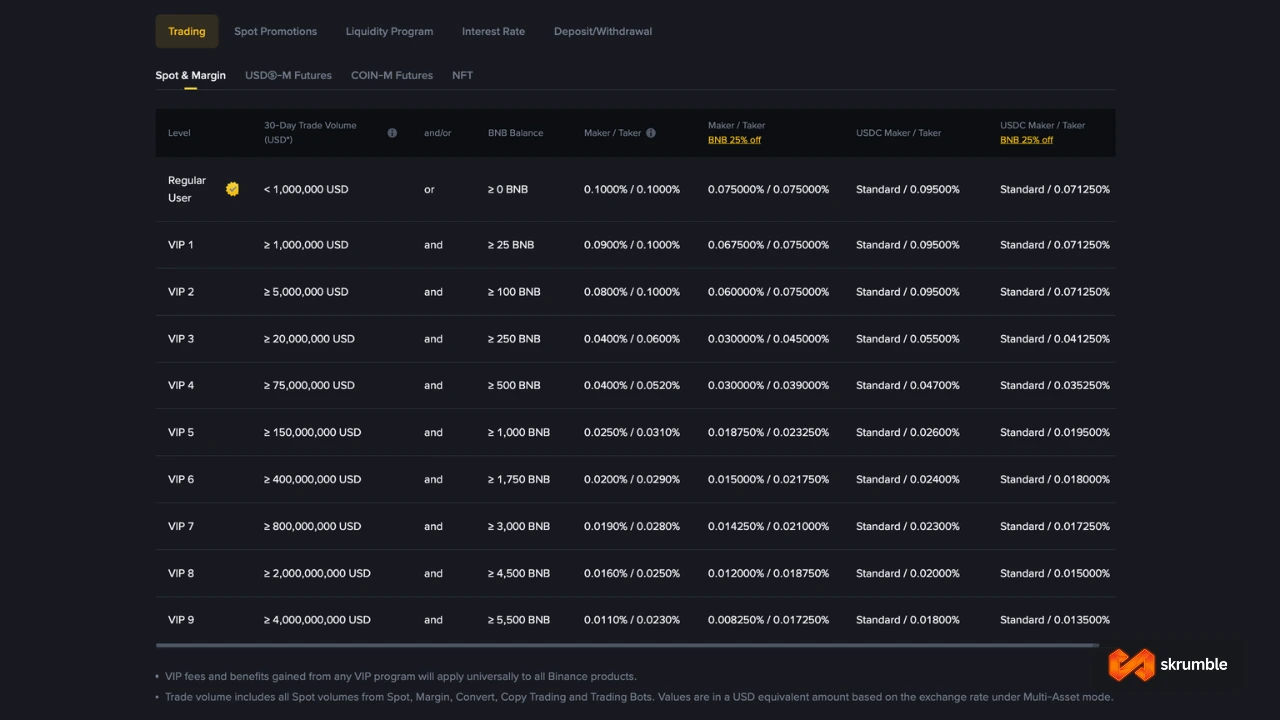
Task: Click the '≥ 20,000,000 USD' volume cell
Action: coord(309,339)
